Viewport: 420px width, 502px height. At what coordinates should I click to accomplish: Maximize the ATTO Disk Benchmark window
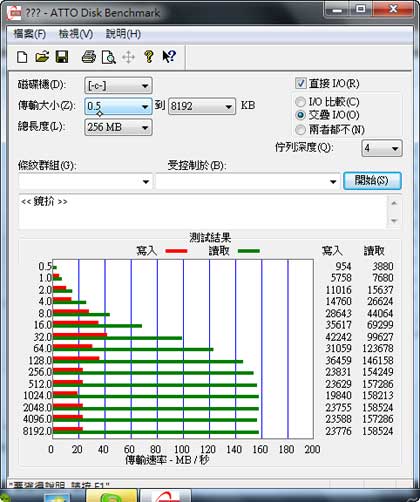click(361, 9)
